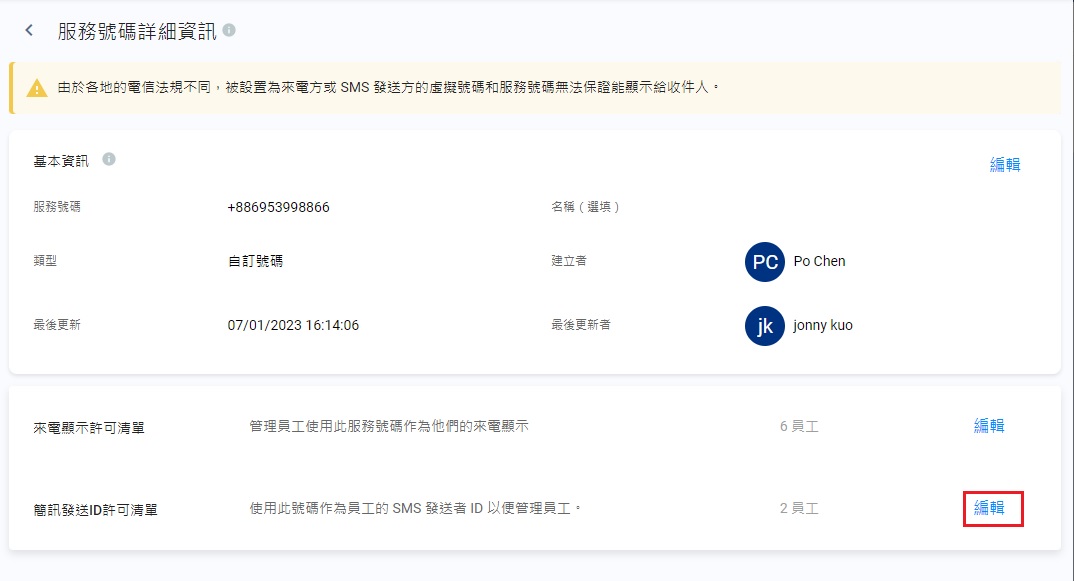Click the 2 員工 count
Image resolution: width=1074 pixels, height=581 pixels.
tap(799, 508)
